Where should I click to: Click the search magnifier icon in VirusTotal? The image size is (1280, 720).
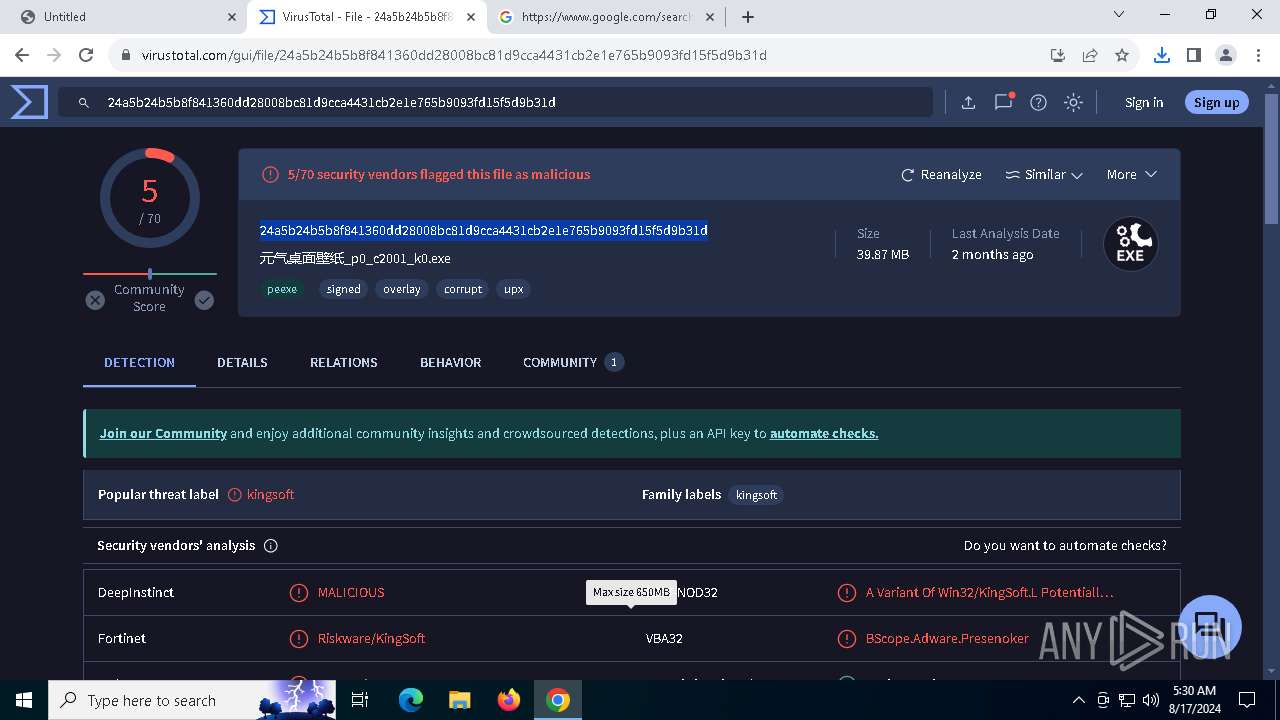pyautogui.click(x=84, y=102)
